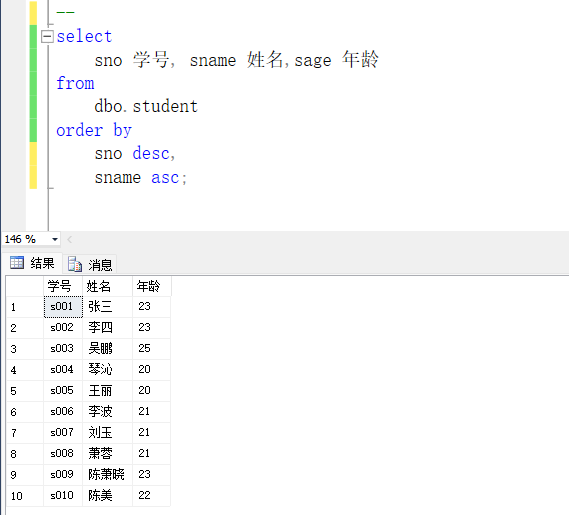Select the cell s005
This screenshot has height=515, width=569.
63,391
